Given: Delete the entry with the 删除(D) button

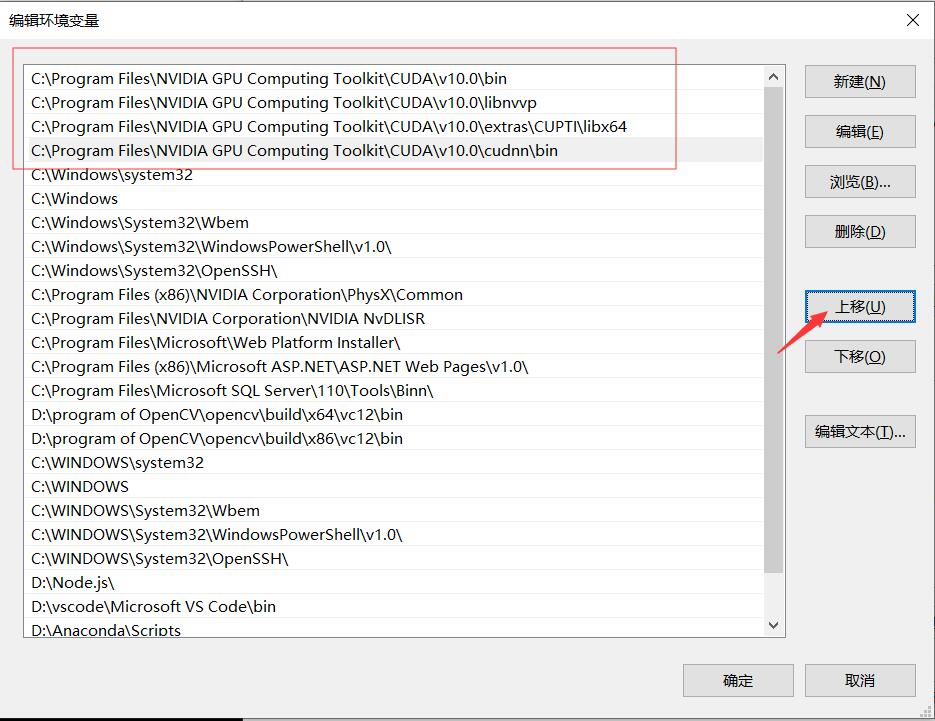Looking at the screenshot, I should [x=860, y=231].
